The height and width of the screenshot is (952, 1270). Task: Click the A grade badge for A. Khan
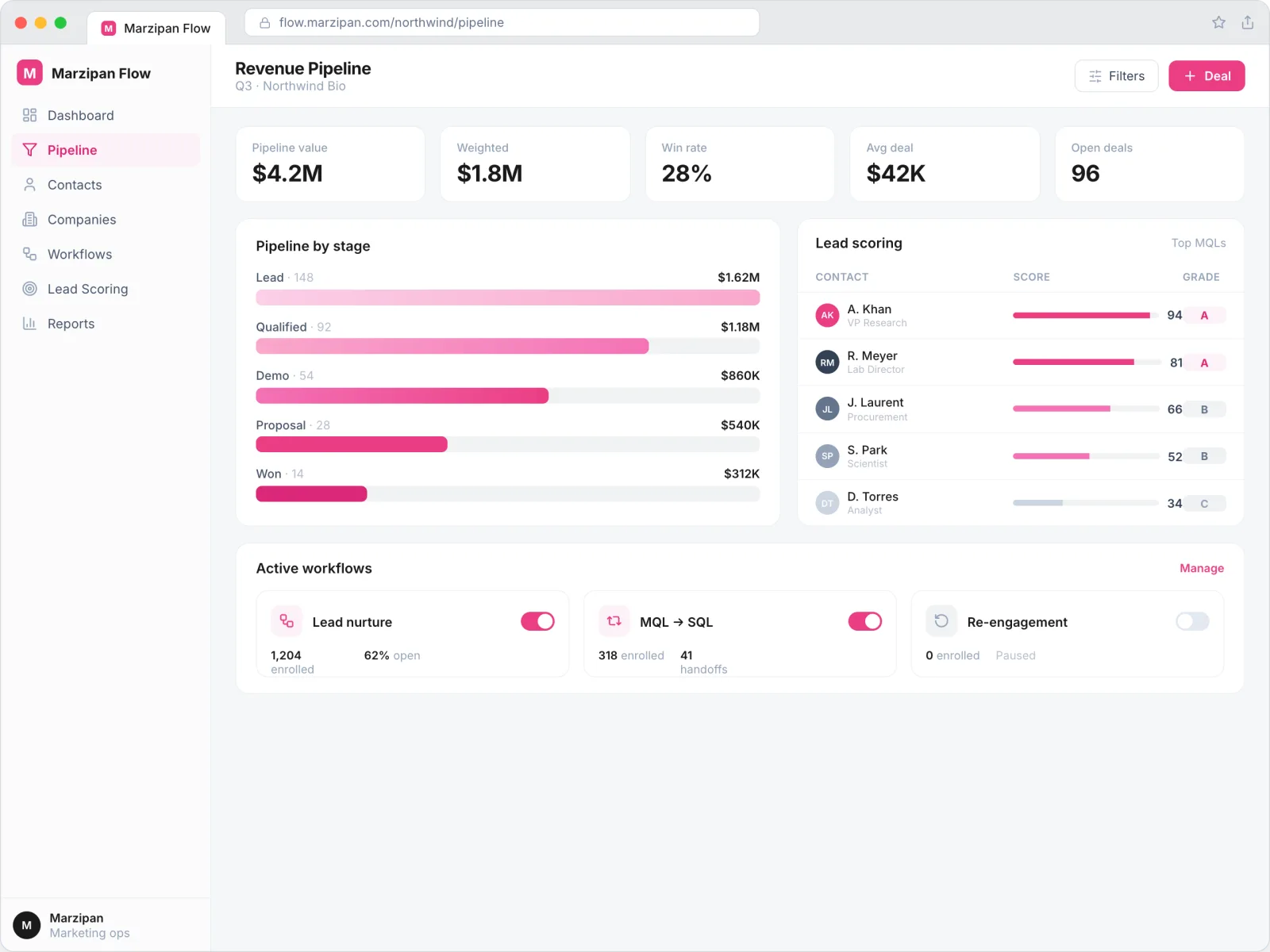click(1204, 315)
